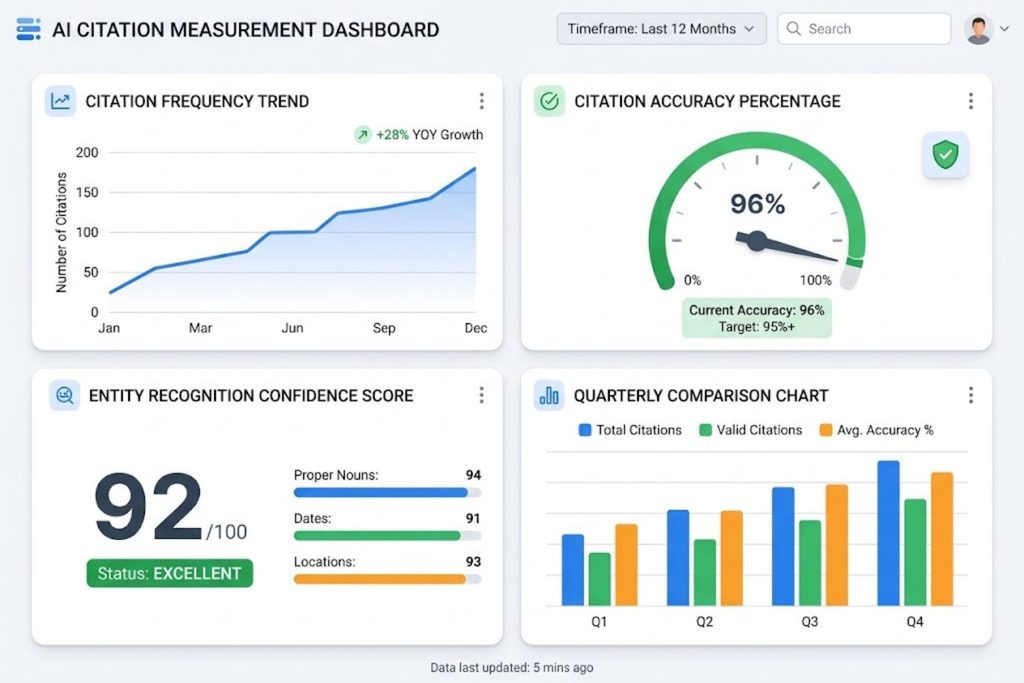Click the Status: EXCELLENT badge
Viewport: 1024px width, 683px height.
[170, 573]
